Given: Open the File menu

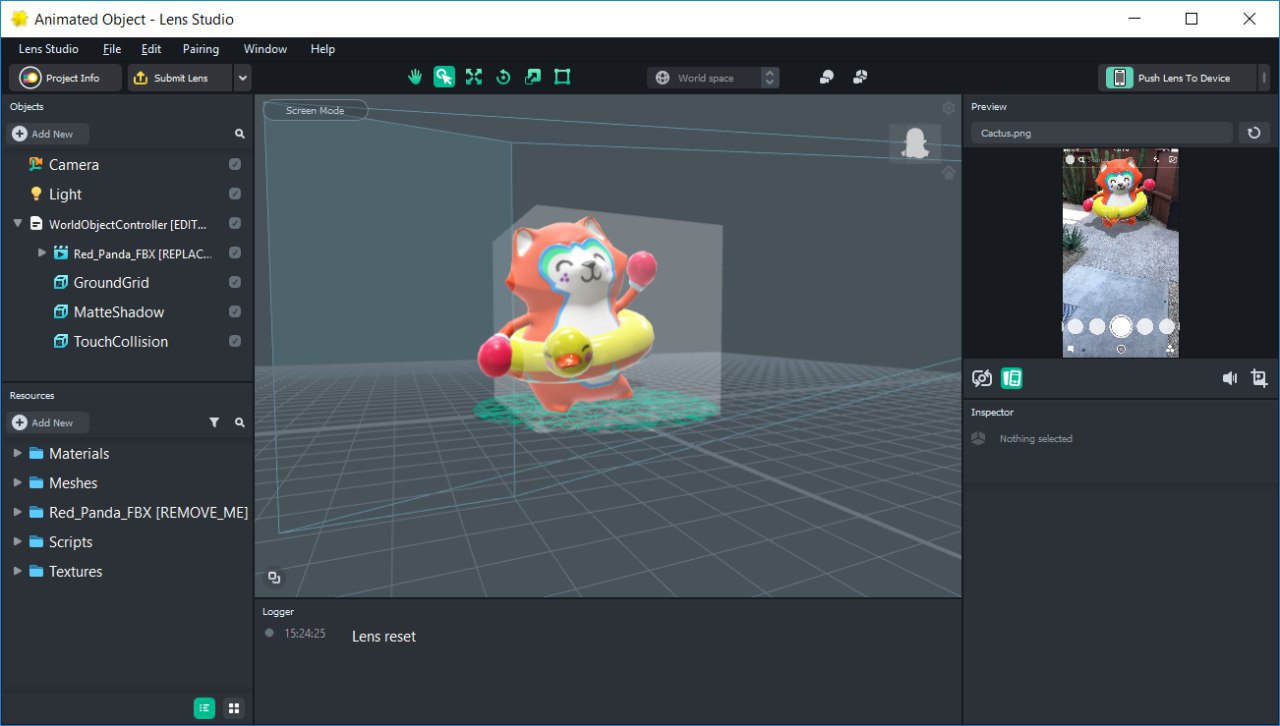Looking at the screenshot, I should tap(112, 49).
